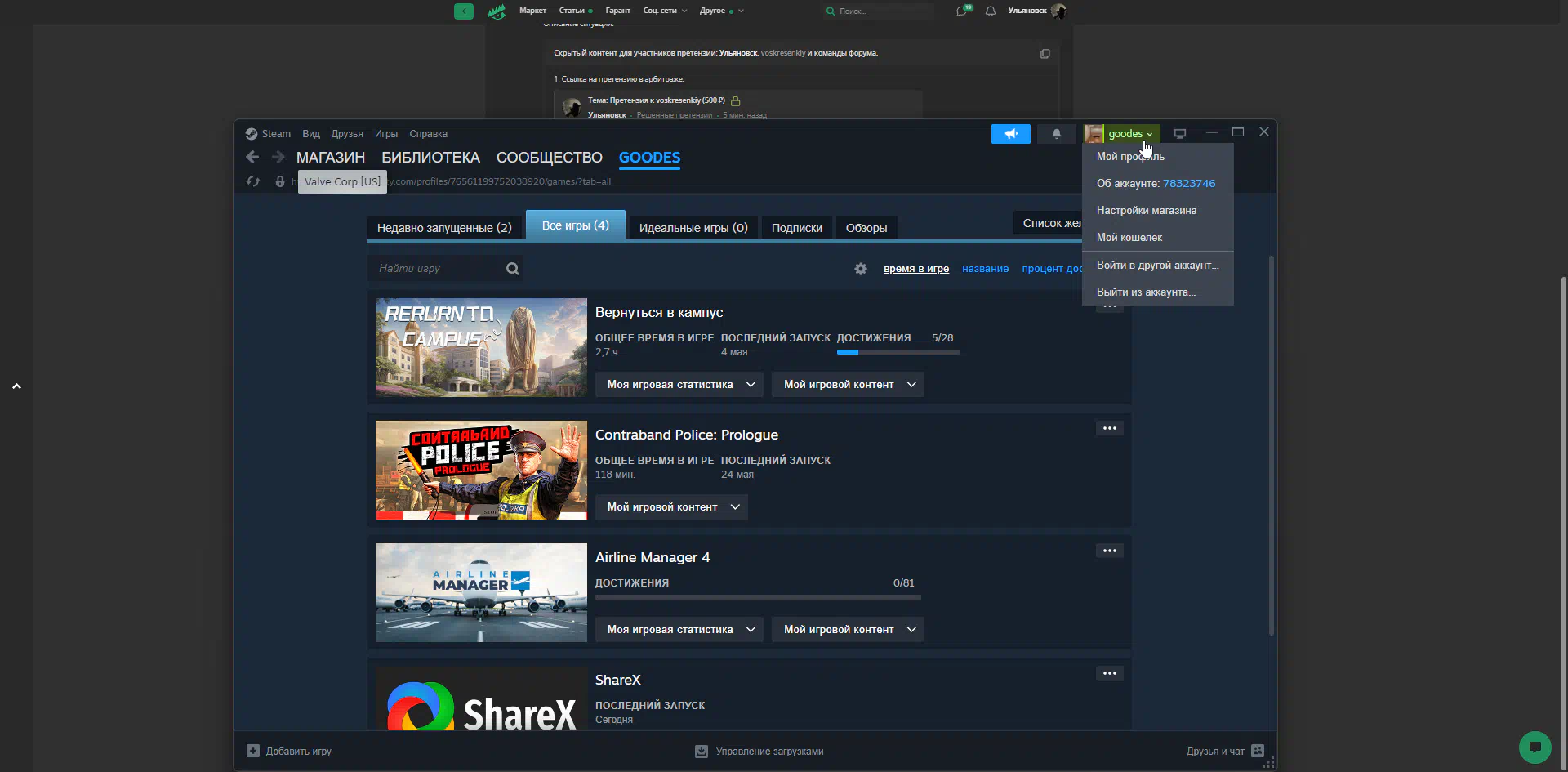Copy hidden content icon on forum post
Viewport: 1568px width, 772px height.
(1045, 54)
